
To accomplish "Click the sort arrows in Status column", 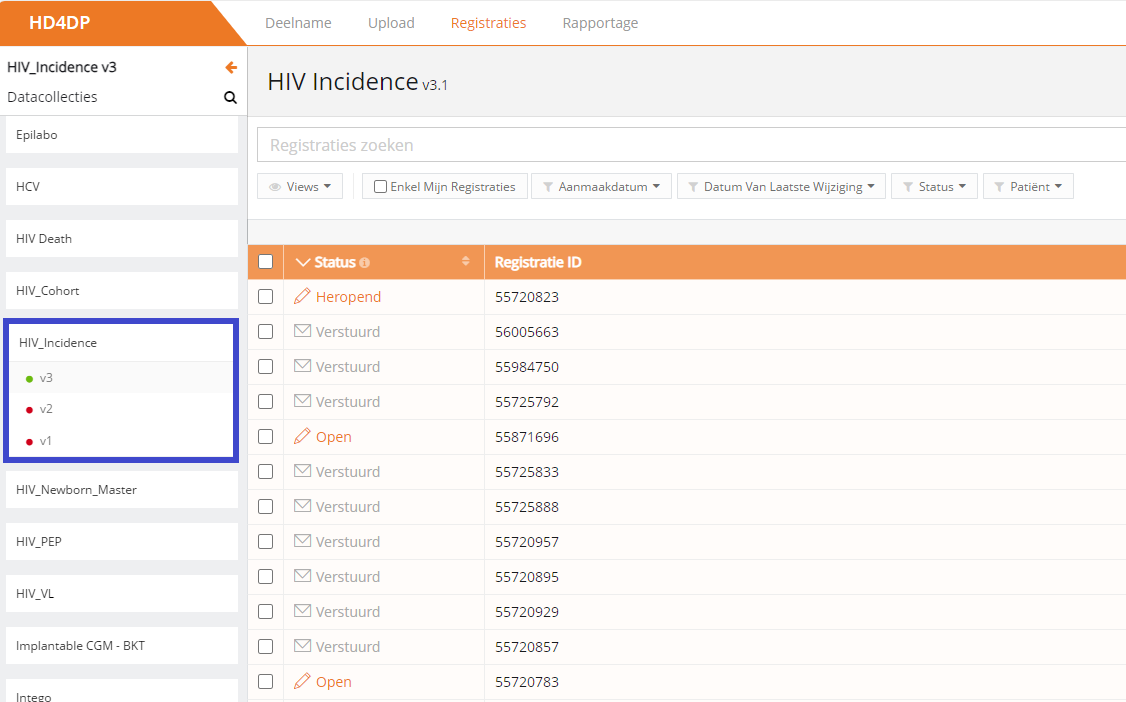I will click(465, 262).
